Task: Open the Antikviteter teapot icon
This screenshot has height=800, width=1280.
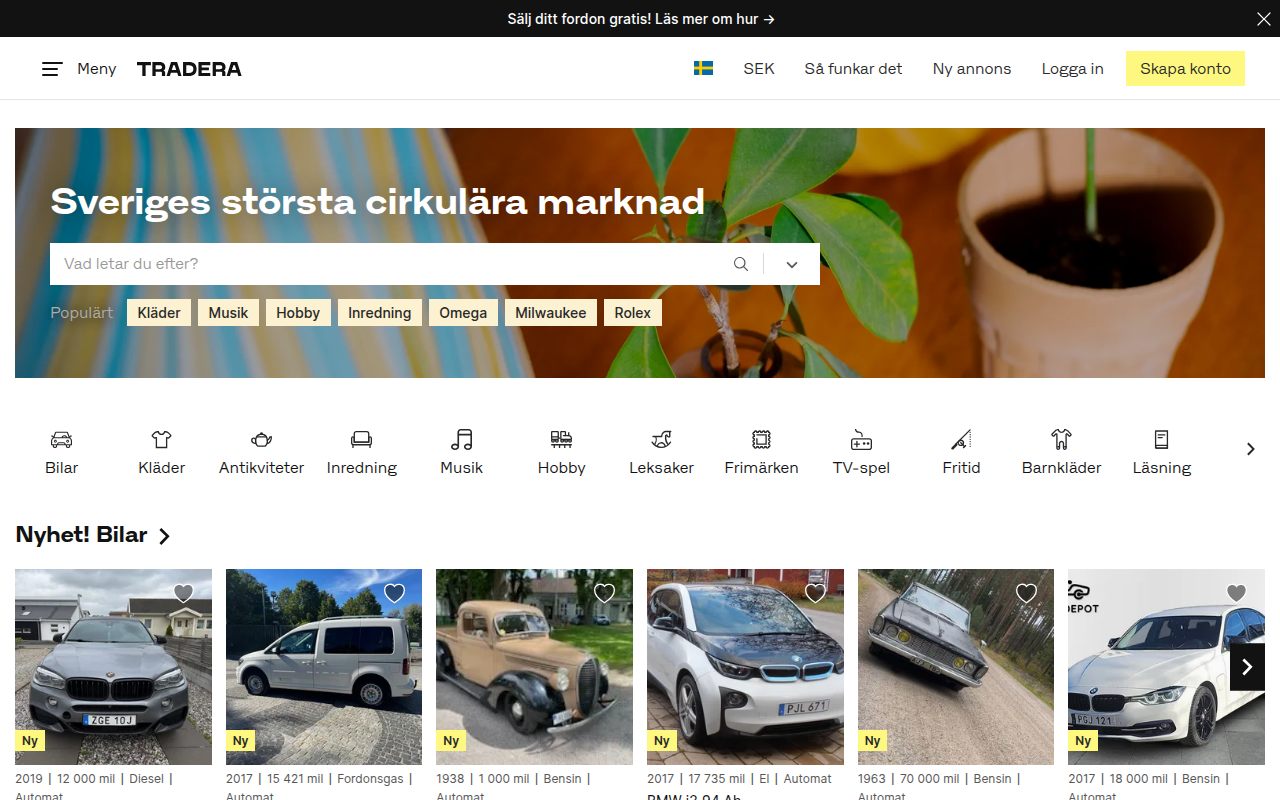Action: (262, 439)
